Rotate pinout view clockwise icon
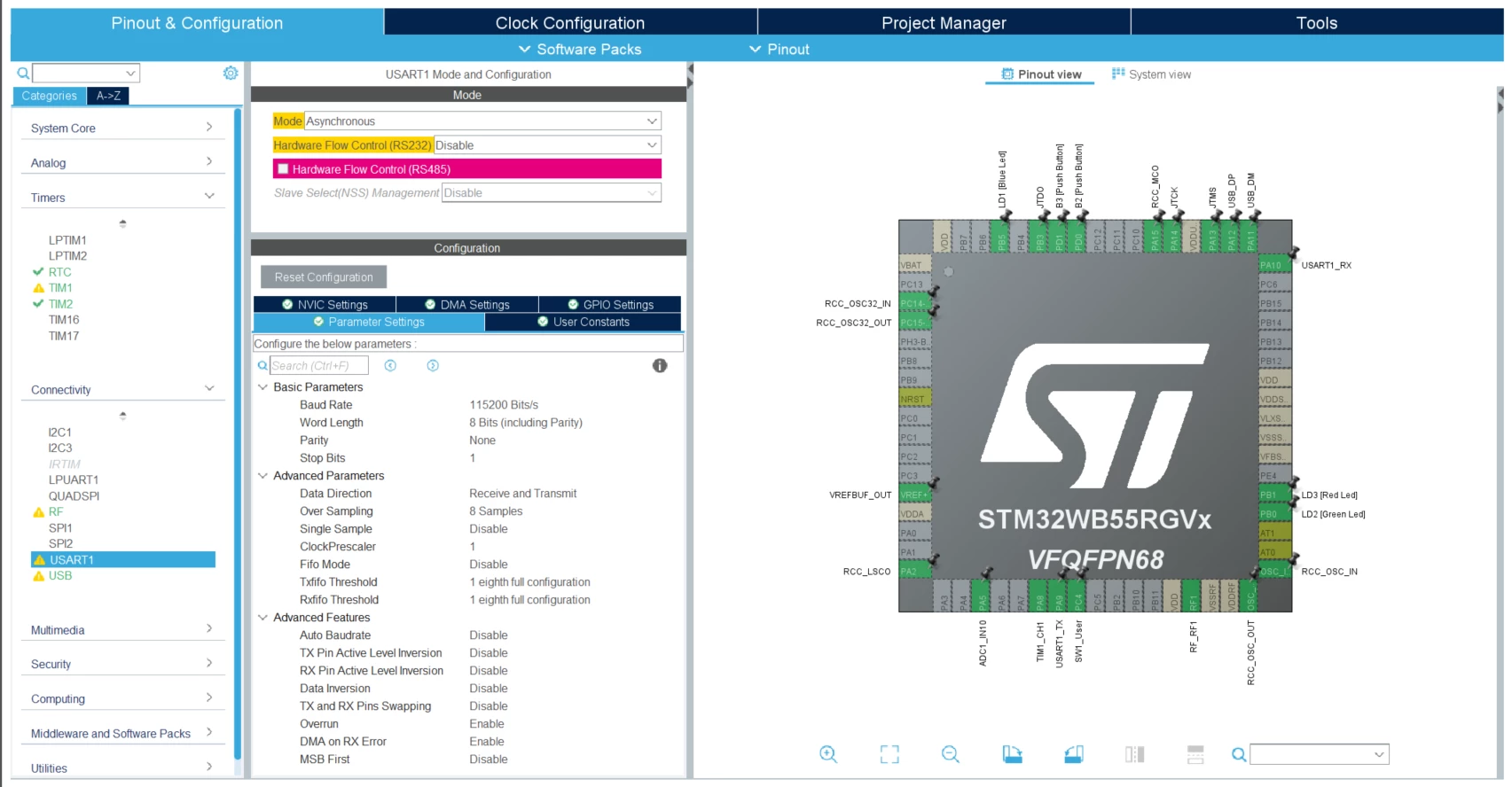Screen dimensions: 1512x787 1012,754
